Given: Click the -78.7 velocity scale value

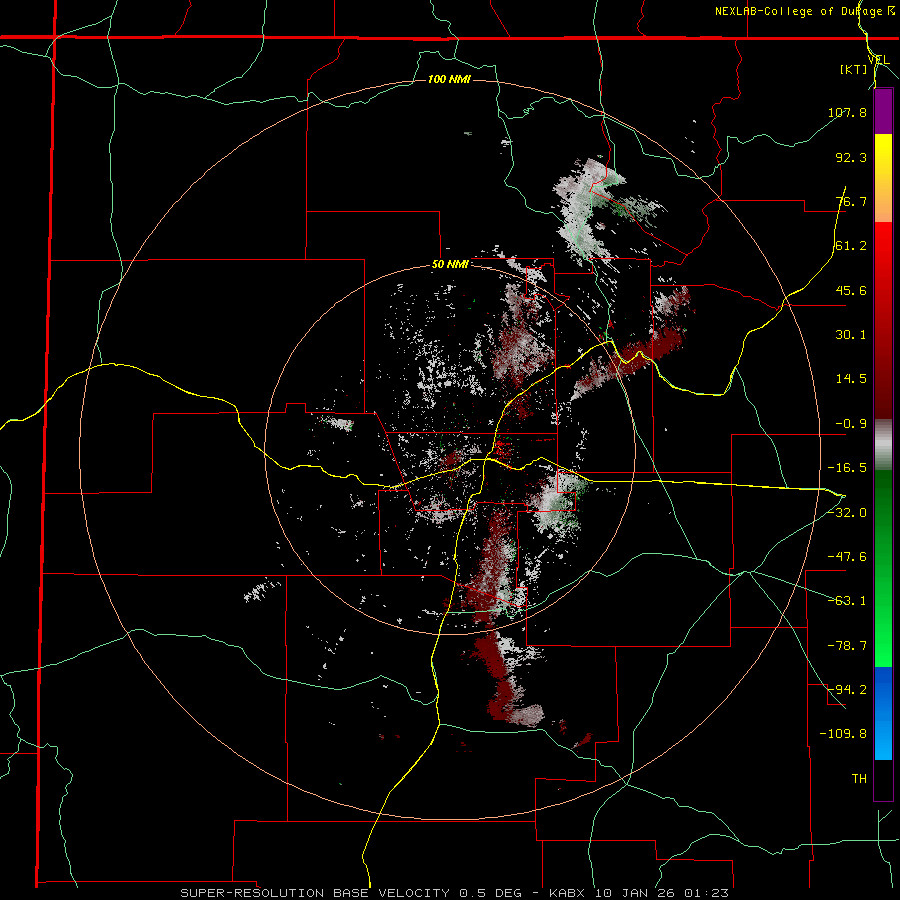Looking at the screenshot, I should point(847,646).
